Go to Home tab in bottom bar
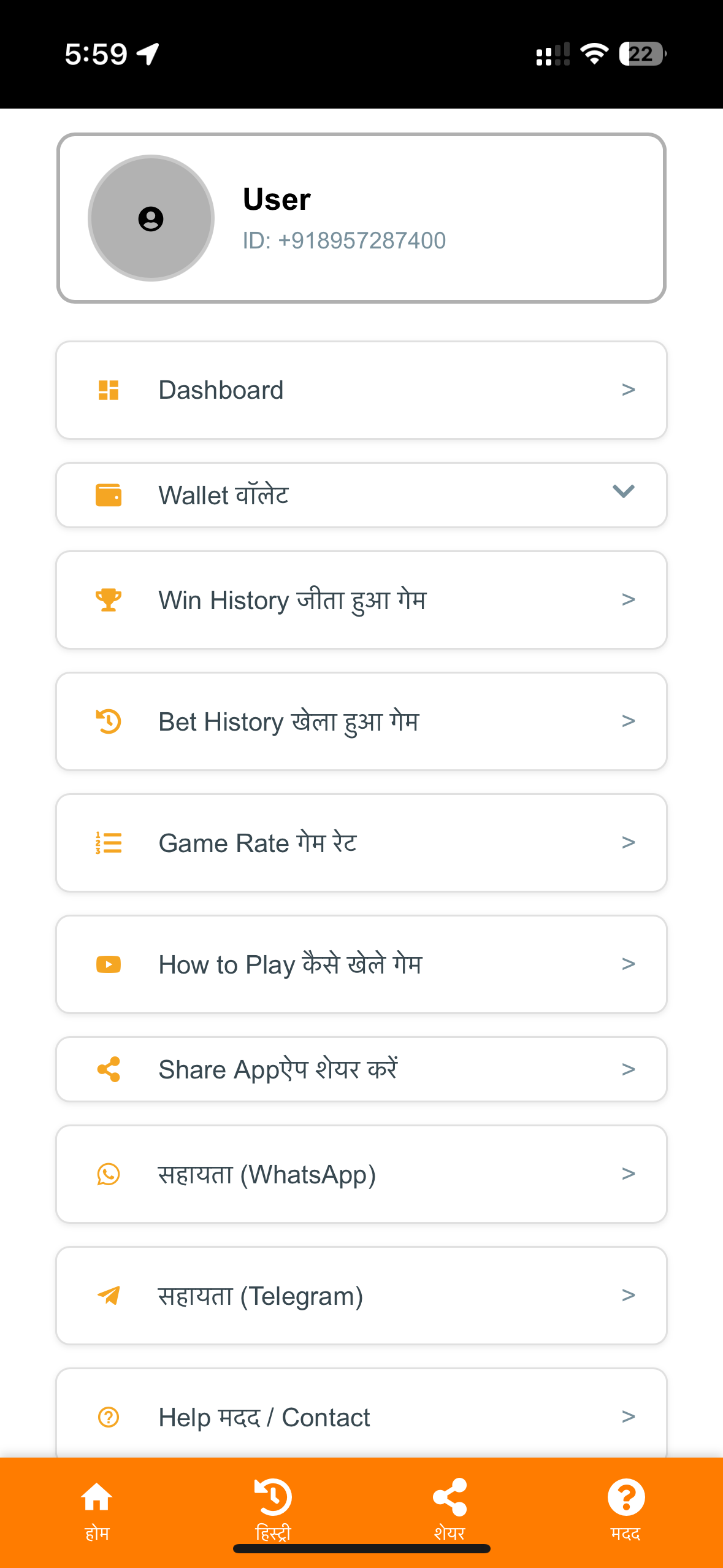This screenshot has height=1568, width=723. pyautogui.click(x=97, y=1509)
